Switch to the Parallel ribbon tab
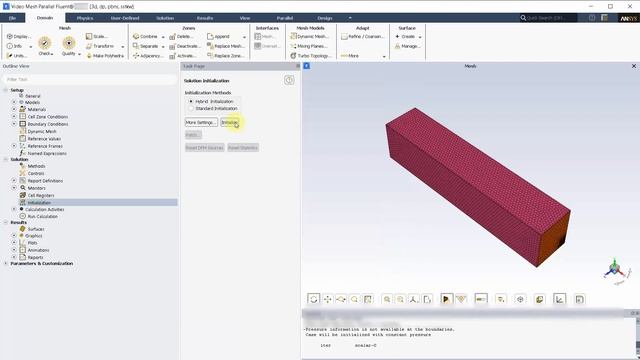The image size is (640, 360). (x=284, y=18)
